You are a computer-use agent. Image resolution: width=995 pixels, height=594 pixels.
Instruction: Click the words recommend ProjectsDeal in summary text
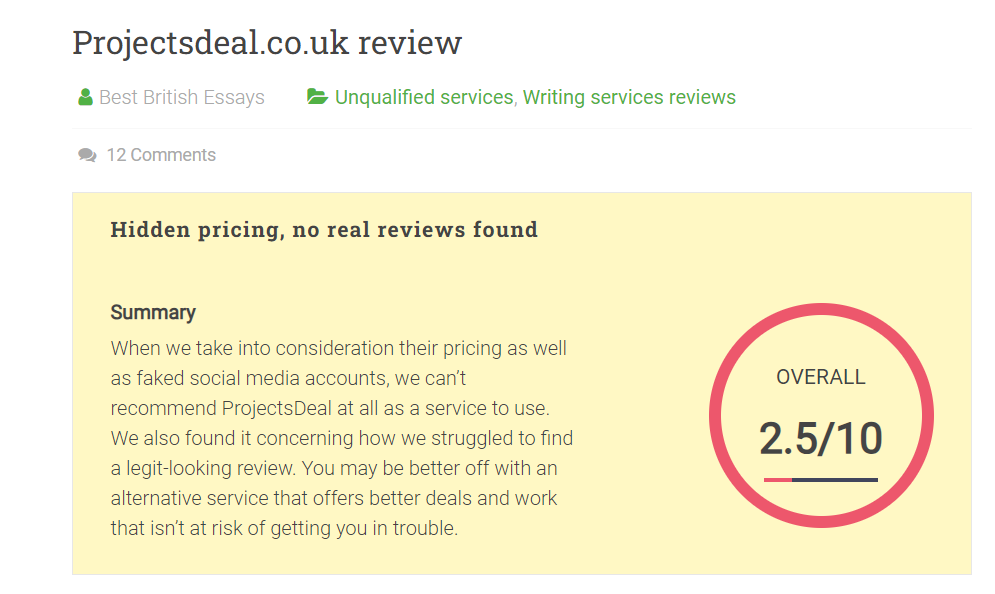click(x=221, y=408)
